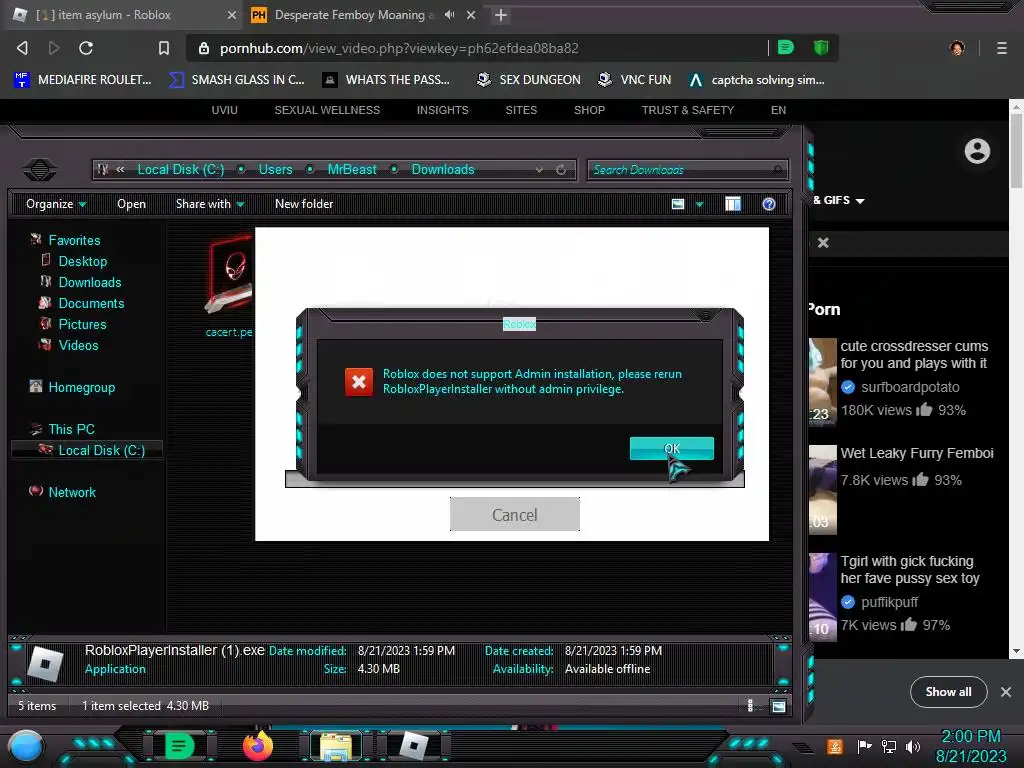Open Roblox icon on the taskbar
The width and height of the screenshot is (1024, 768).
[414, 746]
